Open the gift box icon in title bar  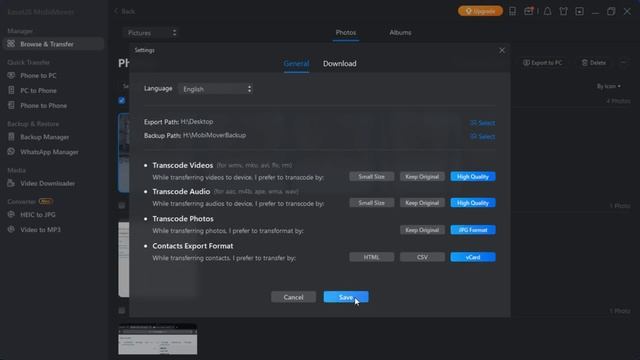click(529, 11)
